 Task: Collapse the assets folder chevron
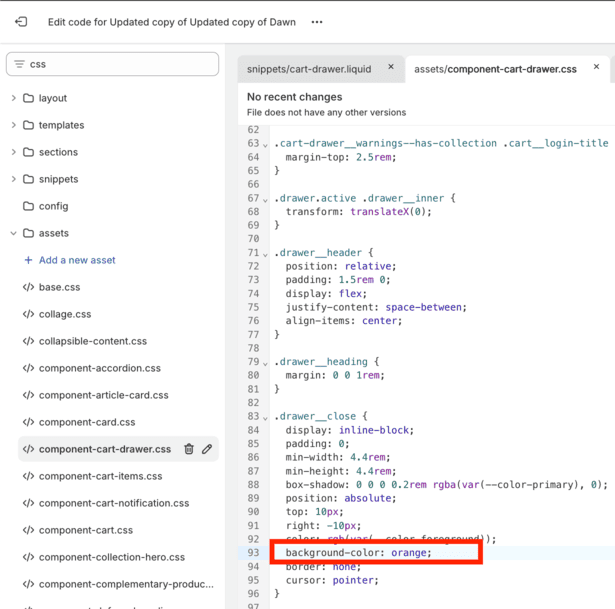(14, 233)
